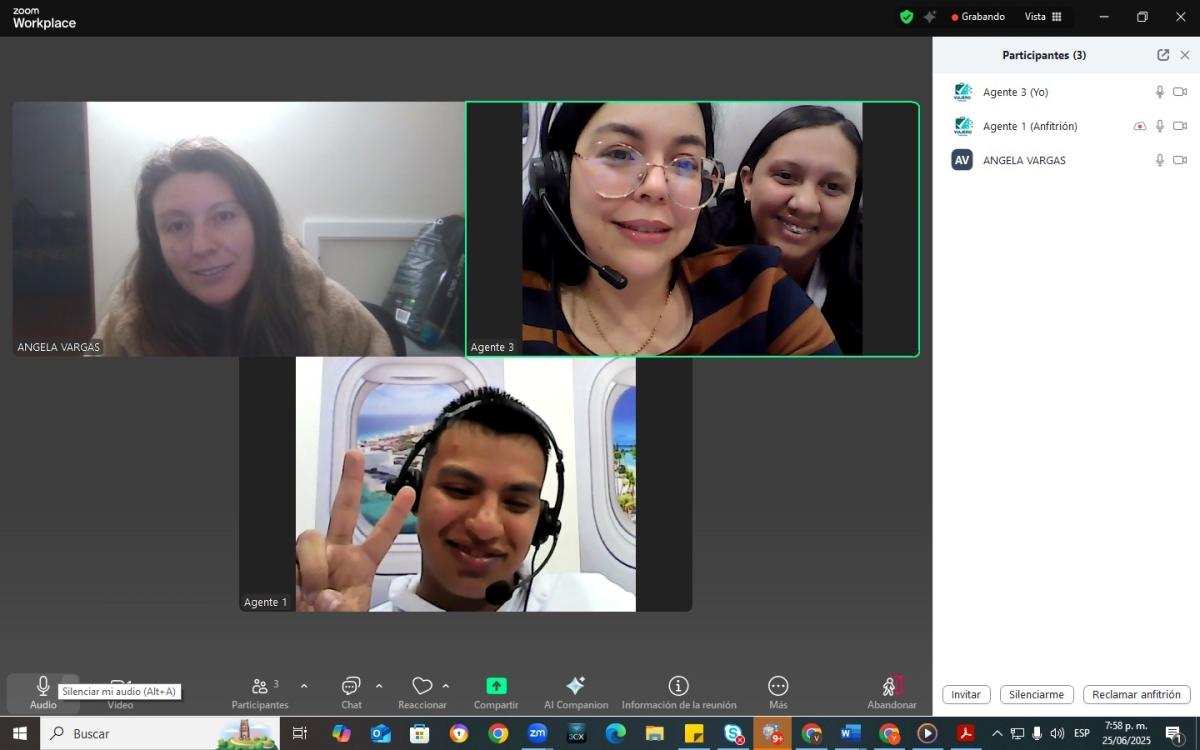Pop out the Participantes panel
Image resolution: width=1200 pixels, height=750 pixels.
(x=1163, y=56)
